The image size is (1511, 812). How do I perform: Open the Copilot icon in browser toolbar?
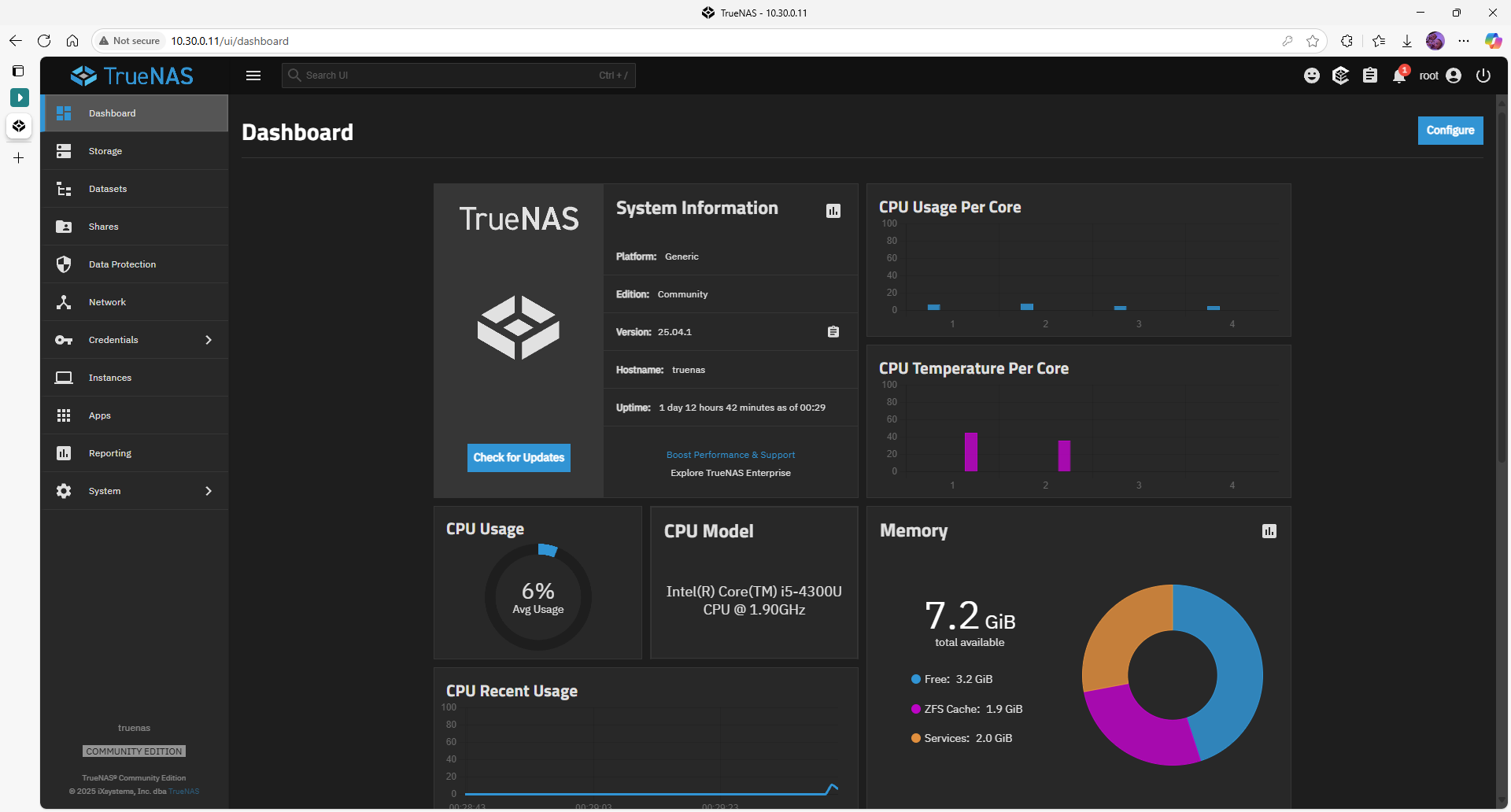[1493, 41]
